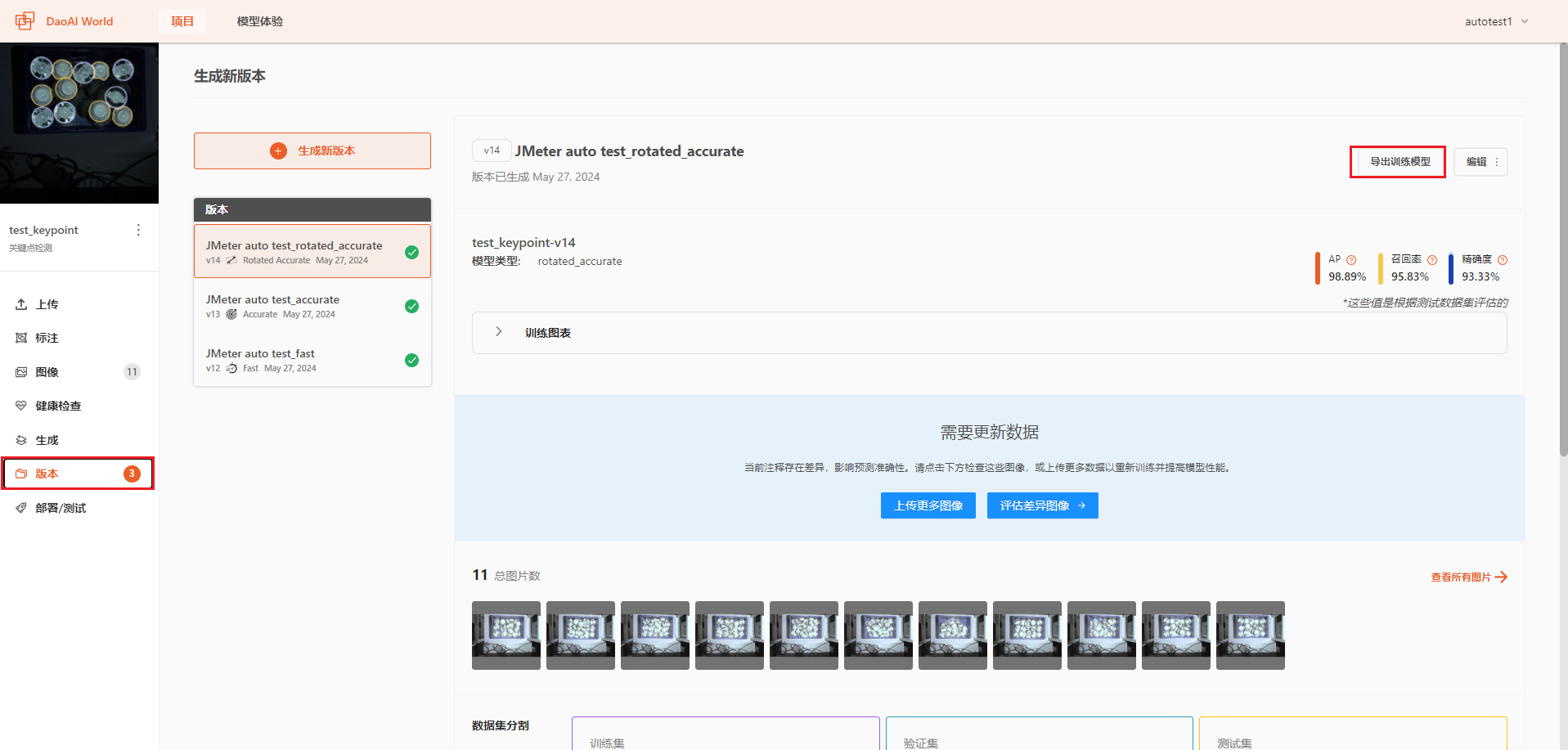The image size is (1568, 750).
Task: Click the 评估差异图像 button
Action: point(1042,505)
